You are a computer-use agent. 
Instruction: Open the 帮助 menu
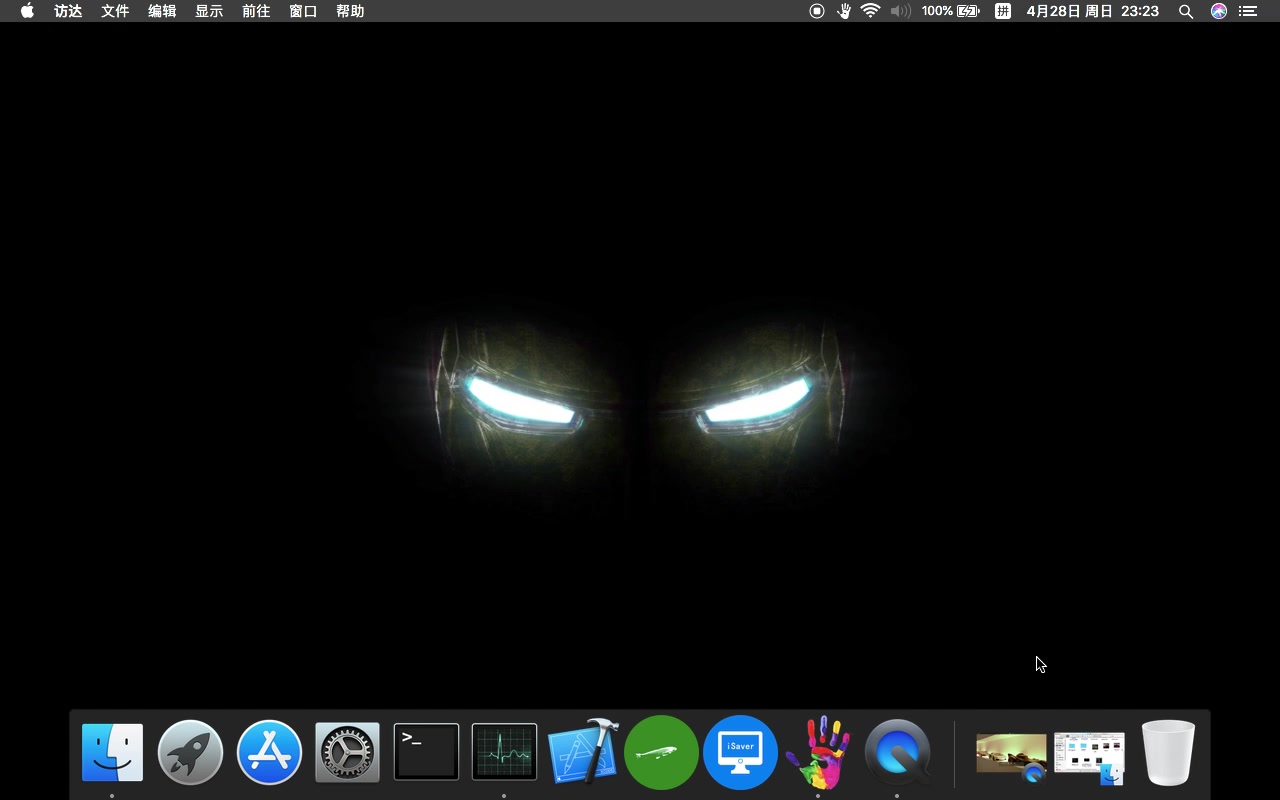click(350, 11)
